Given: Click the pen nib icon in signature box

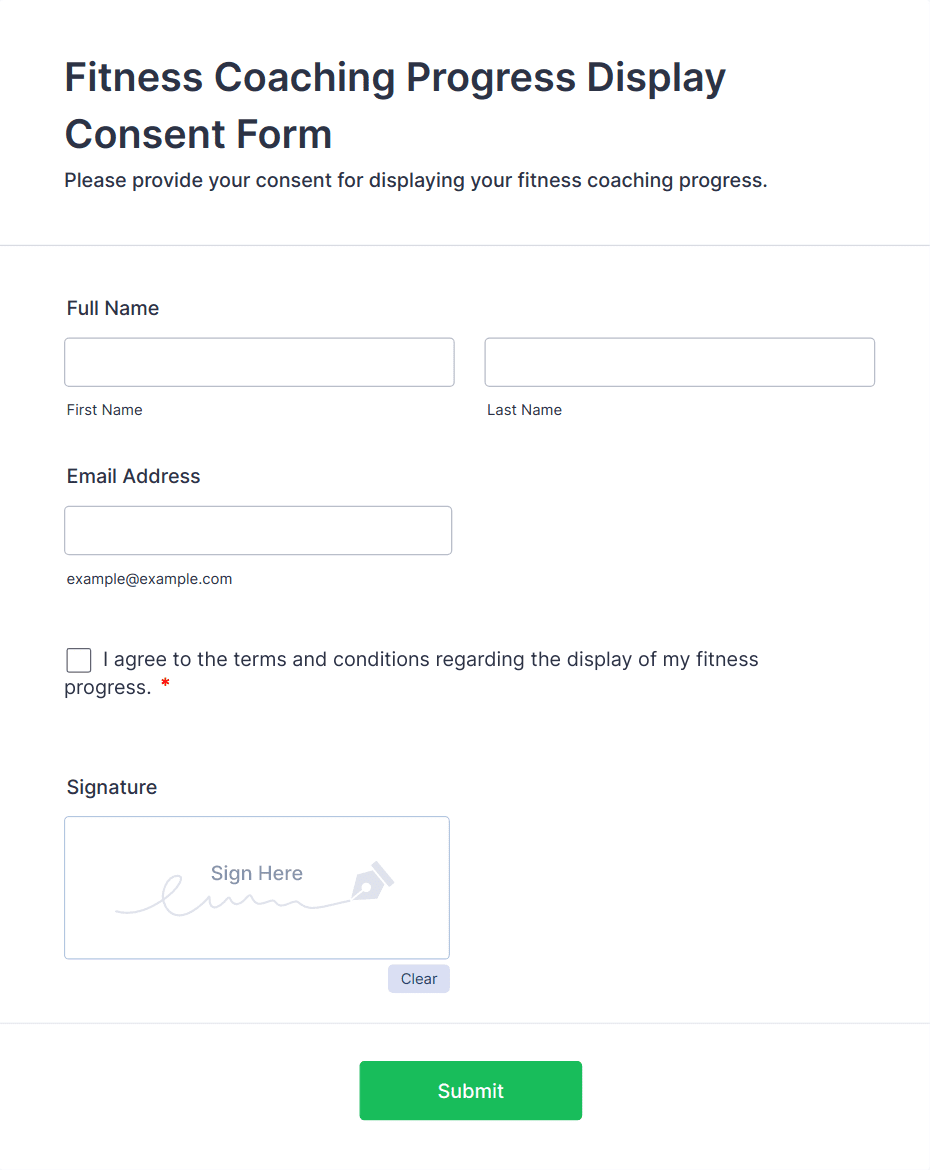Looking at the screenshot, I should coord(372,880).
